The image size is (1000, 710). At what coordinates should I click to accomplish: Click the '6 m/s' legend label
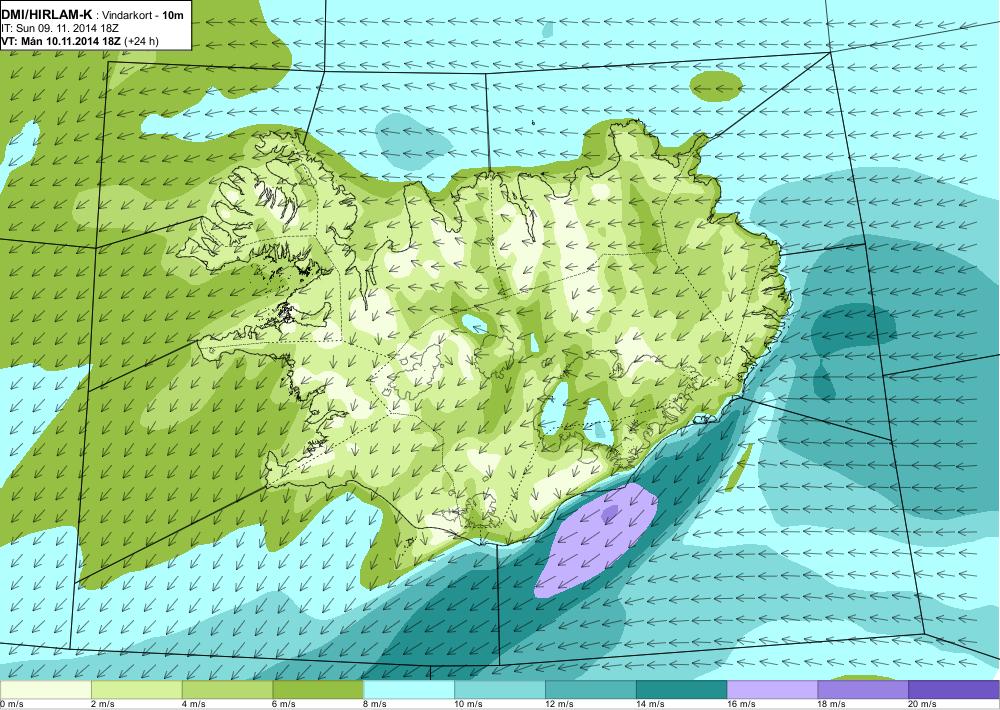pyautogui.click(x=285, y=704)
